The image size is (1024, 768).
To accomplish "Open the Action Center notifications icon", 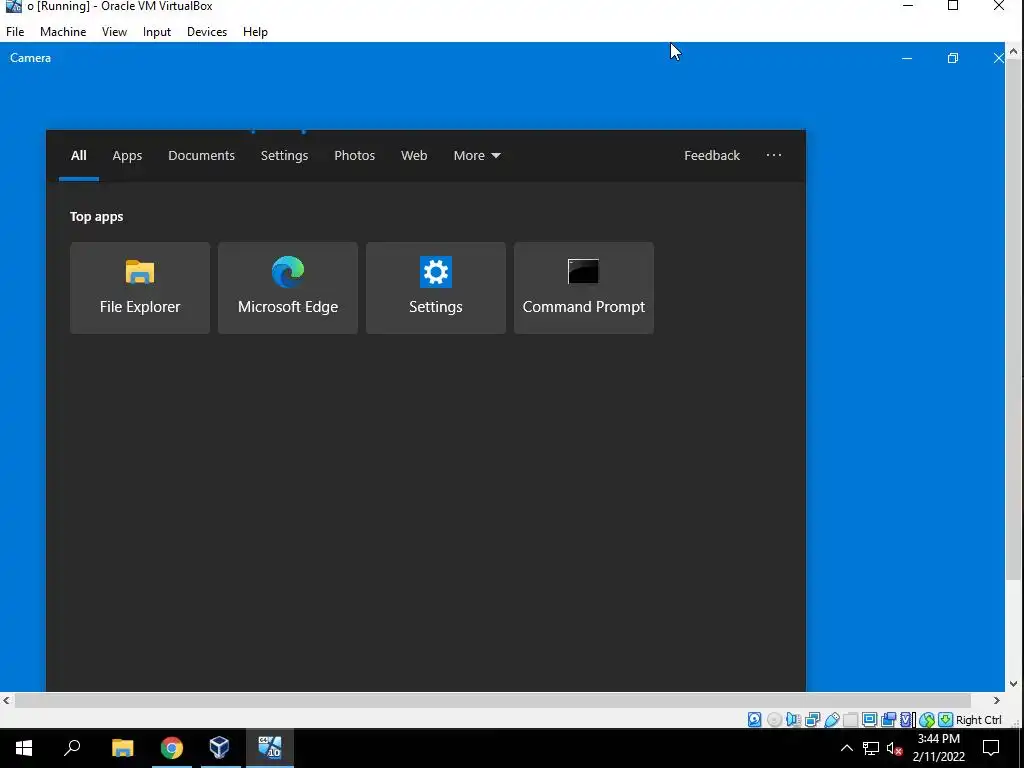I will (x=991, y=748).
